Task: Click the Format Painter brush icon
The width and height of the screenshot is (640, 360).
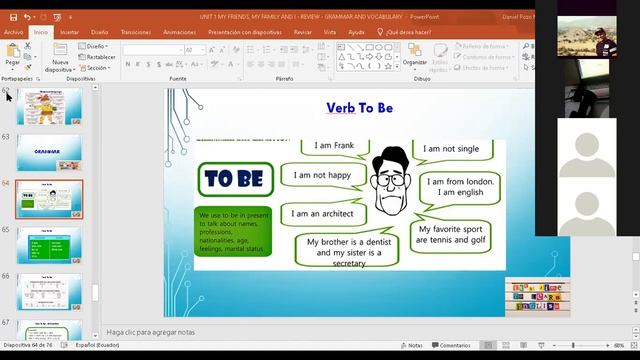Action: pos(28,67)
